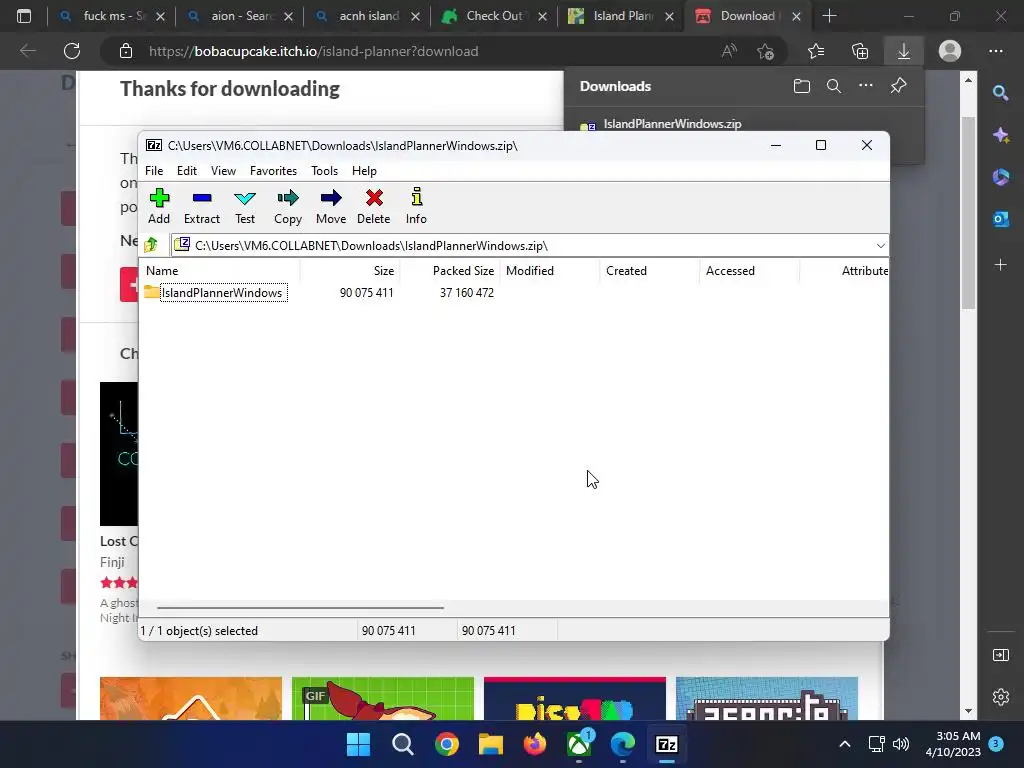This screenshot has width=1024, height=768.
Task: Add a site to the Edge sidebar
Action: (x=1000, y=264)
